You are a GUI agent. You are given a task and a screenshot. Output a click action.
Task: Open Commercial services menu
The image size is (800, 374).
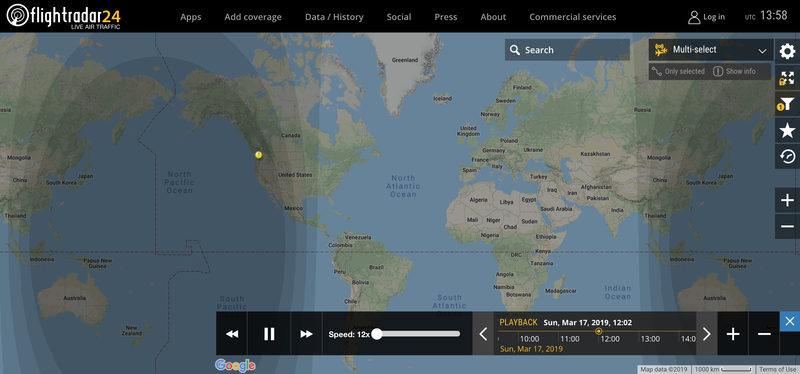coord(572,17)
